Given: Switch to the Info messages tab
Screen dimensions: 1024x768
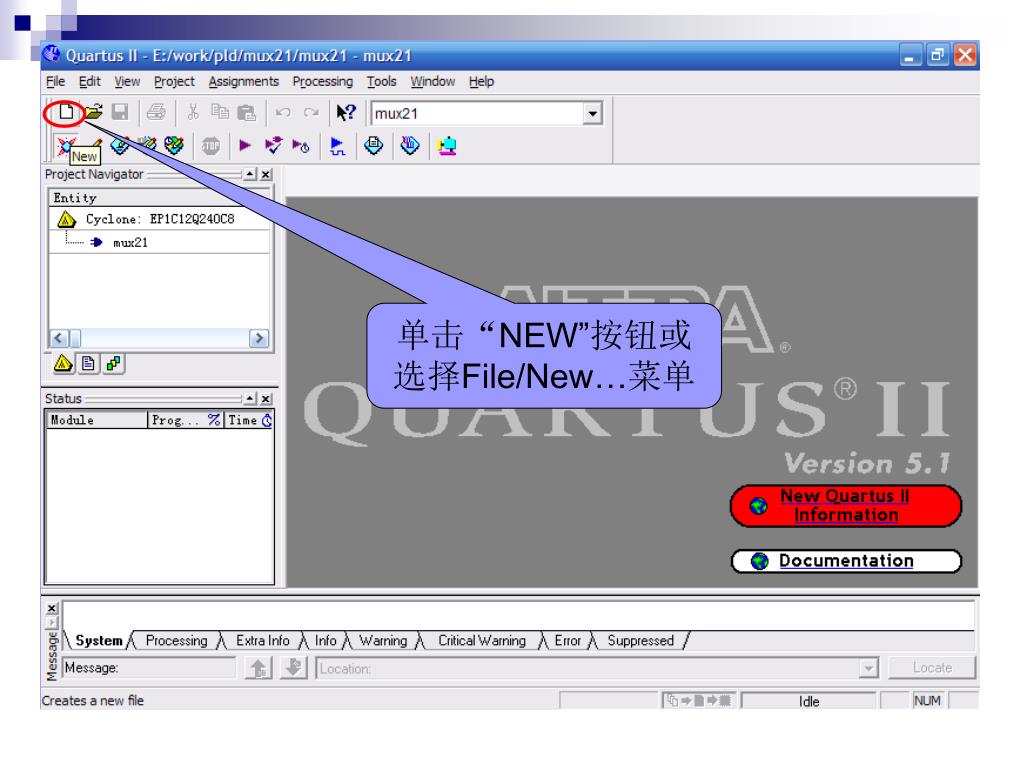Looking at the screenshot, I should [x=325, y=641].
